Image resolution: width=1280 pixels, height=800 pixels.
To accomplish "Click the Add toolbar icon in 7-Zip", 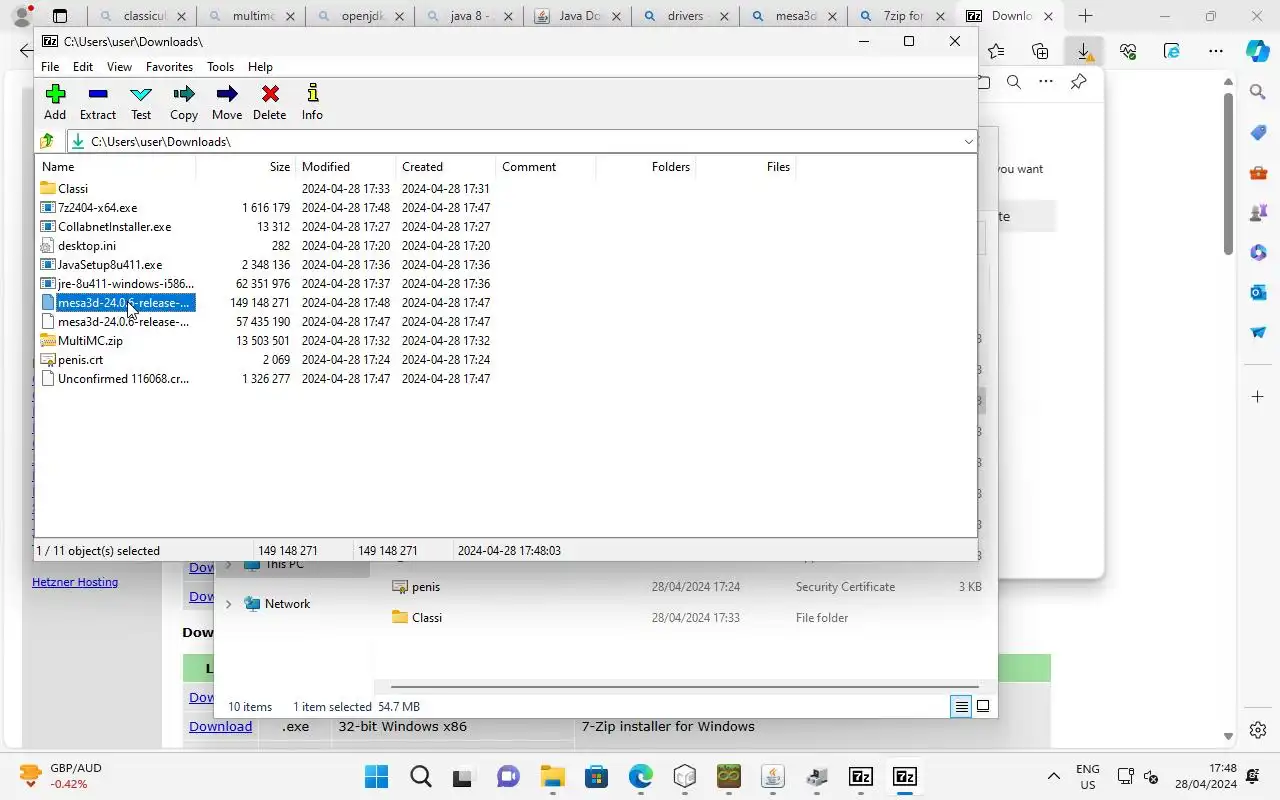I will click(x=55, y=102).
